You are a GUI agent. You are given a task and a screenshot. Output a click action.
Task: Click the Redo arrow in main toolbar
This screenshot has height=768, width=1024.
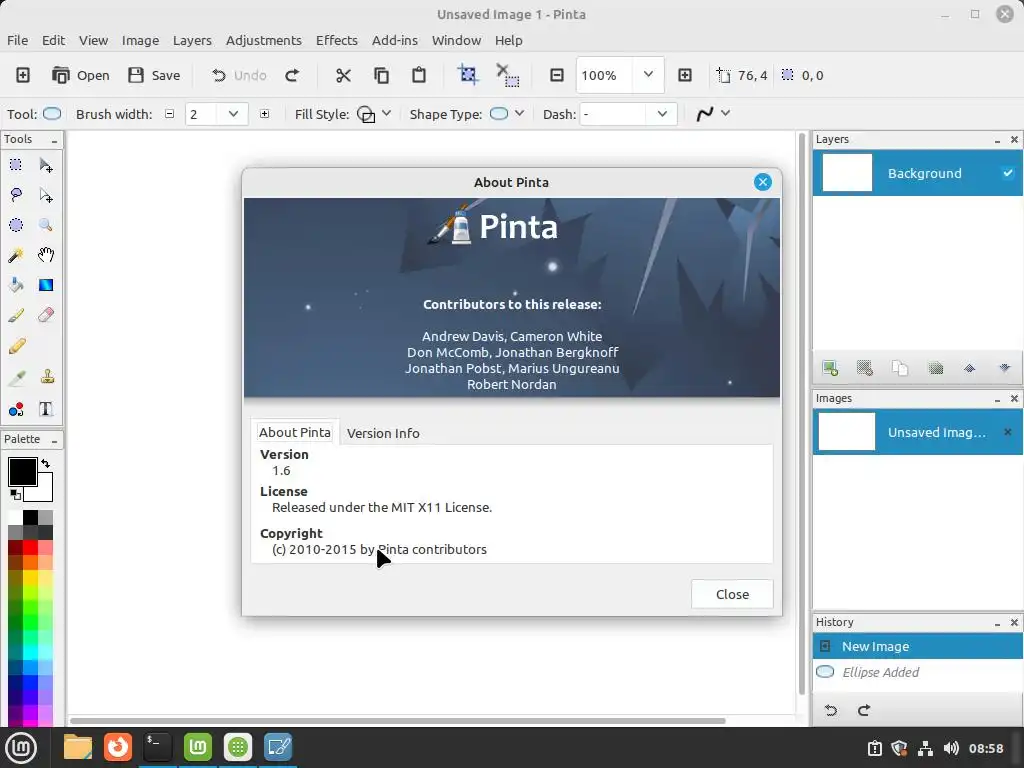click(x=292, y=75)
